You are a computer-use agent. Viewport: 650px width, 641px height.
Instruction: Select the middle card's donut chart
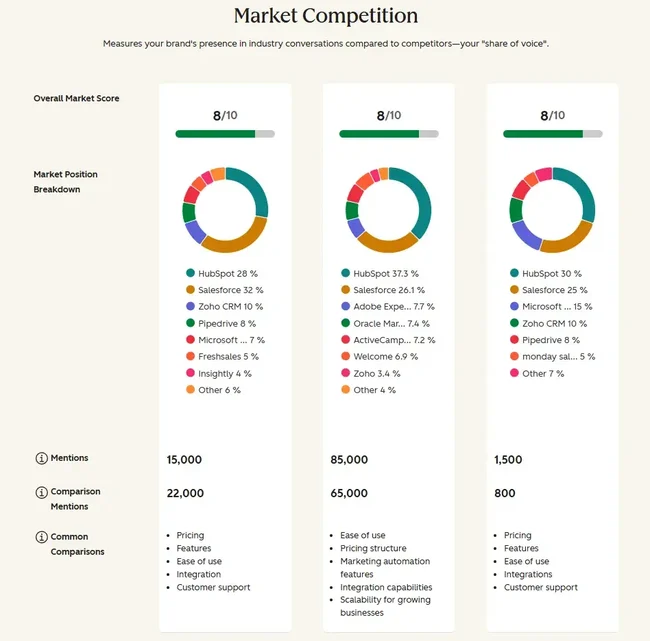[x=388, y=210]
